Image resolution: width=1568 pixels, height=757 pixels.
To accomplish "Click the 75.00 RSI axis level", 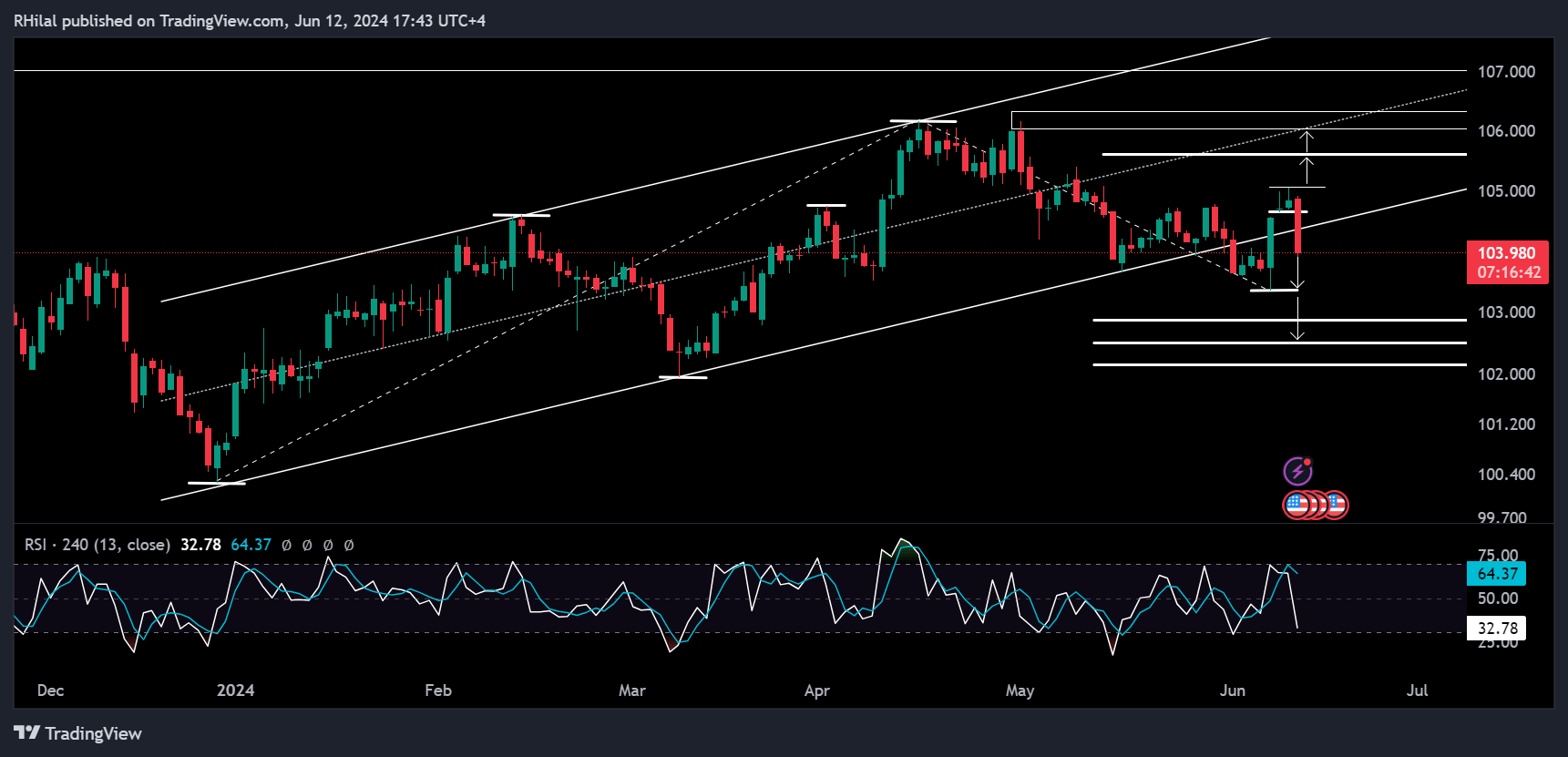I will 1498,555.
